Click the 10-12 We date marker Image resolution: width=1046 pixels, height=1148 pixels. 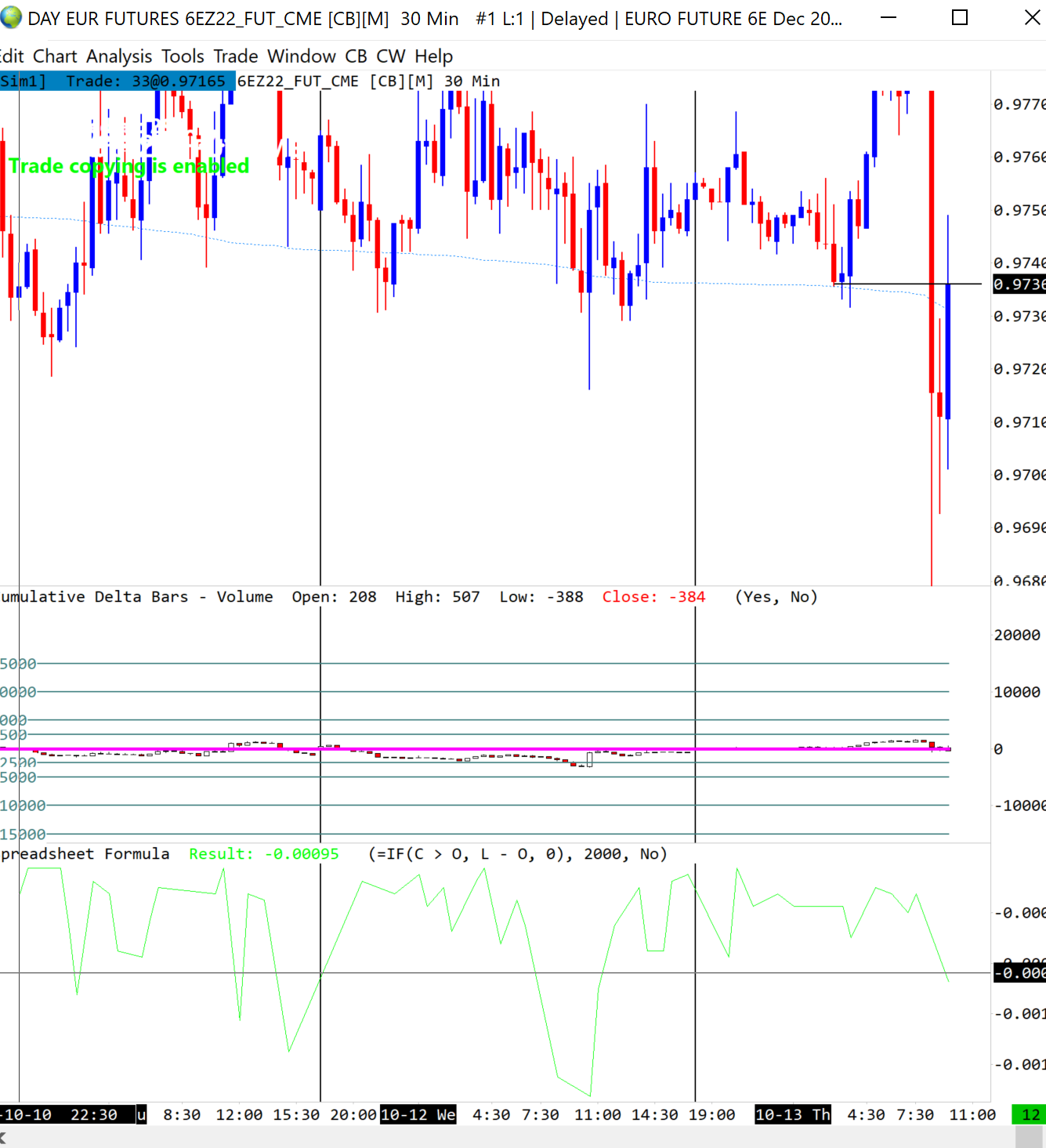click(x=418, y=1114)
